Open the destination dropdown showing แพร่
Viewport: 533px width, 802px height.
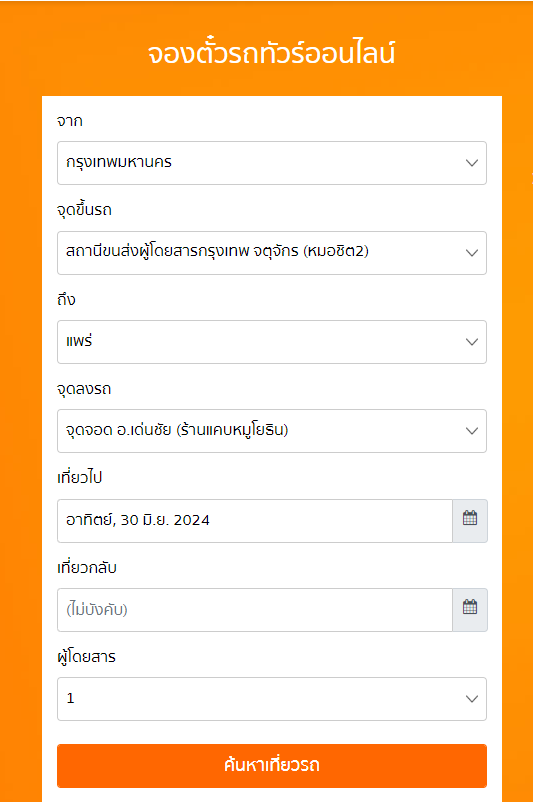pyautogui.click(x=272, y=342)
